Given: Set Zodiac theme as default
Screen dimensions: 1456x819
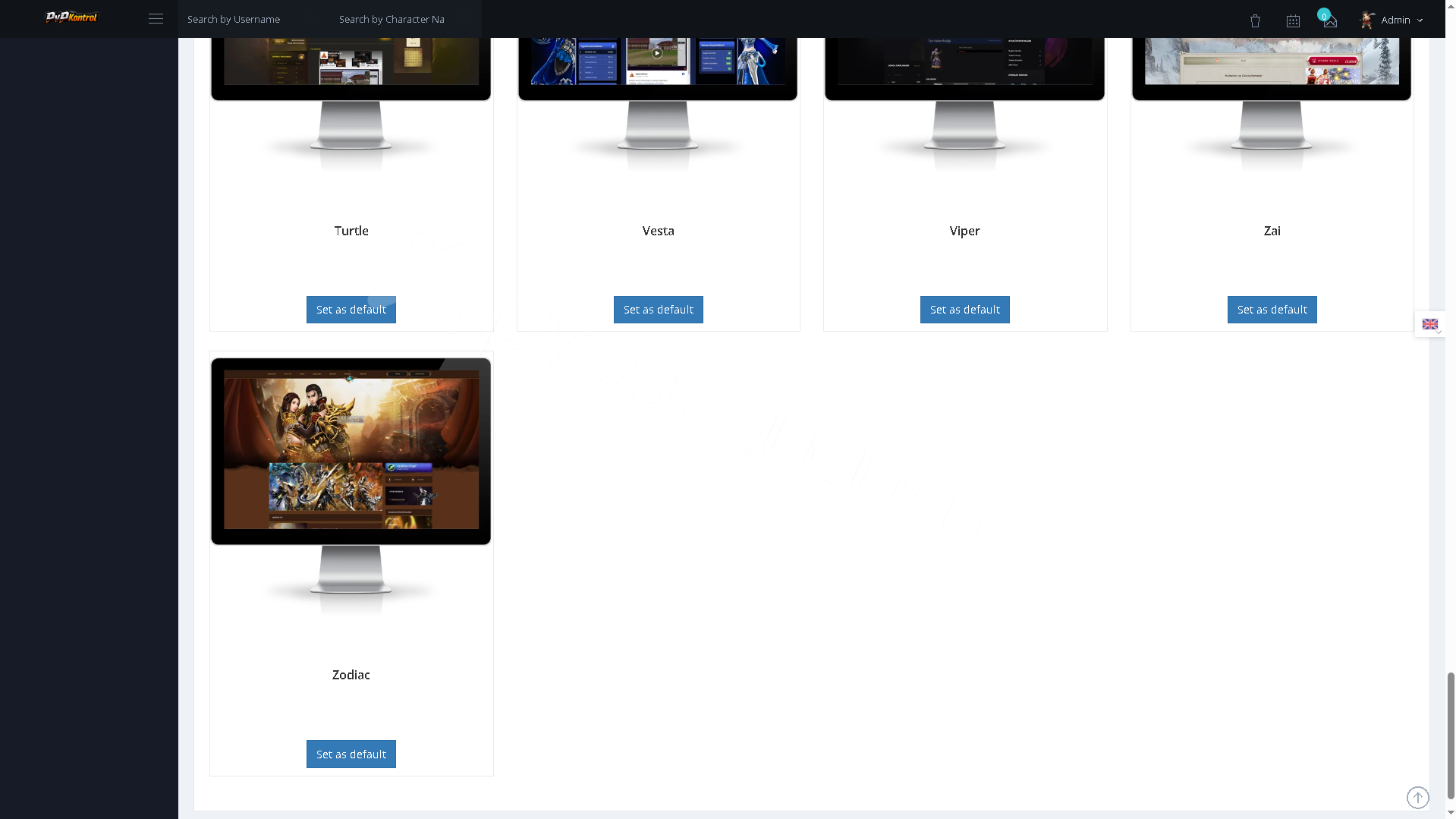Looking at the screenshot, I should pyautogui.click(x=351, y=754).
